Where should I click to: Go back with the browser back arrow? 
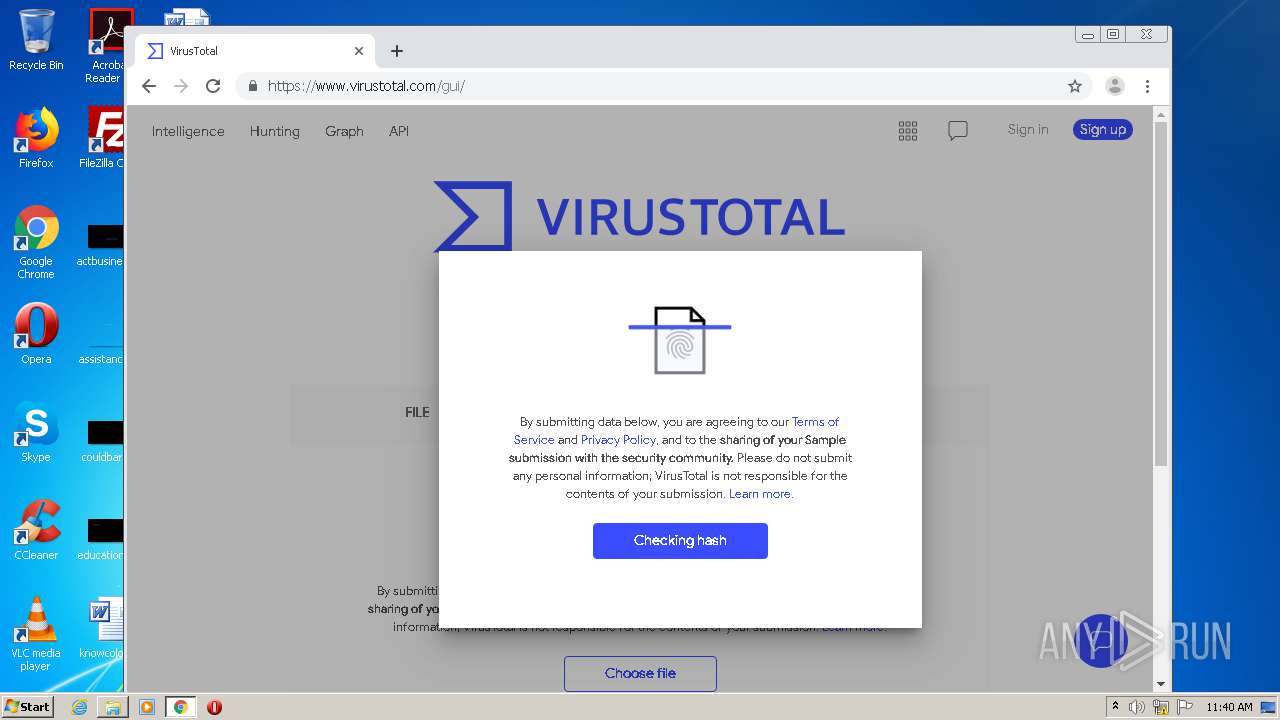click(149, 86)
